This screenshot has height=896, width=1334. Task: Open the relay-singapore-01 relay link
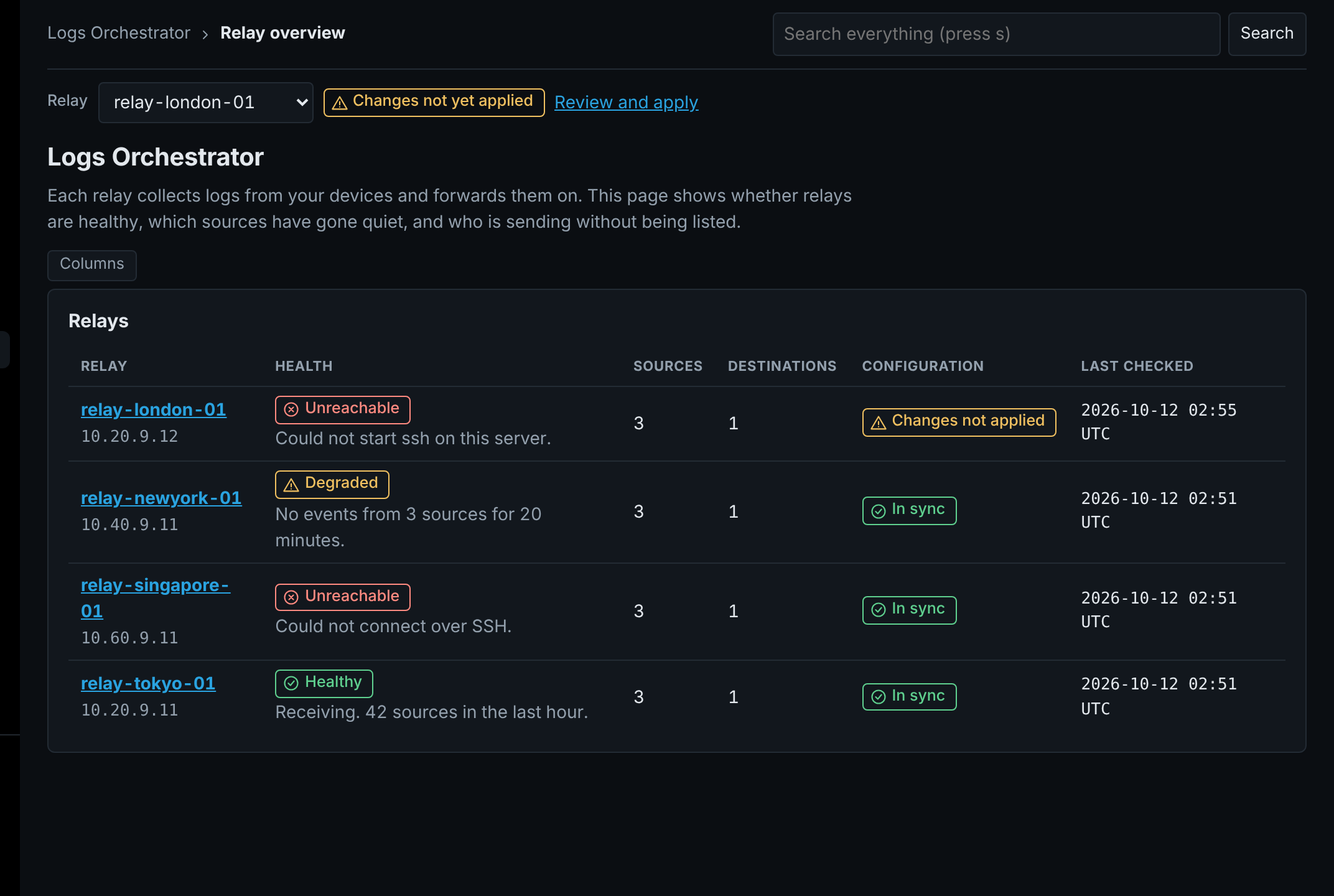pos(156,598)
